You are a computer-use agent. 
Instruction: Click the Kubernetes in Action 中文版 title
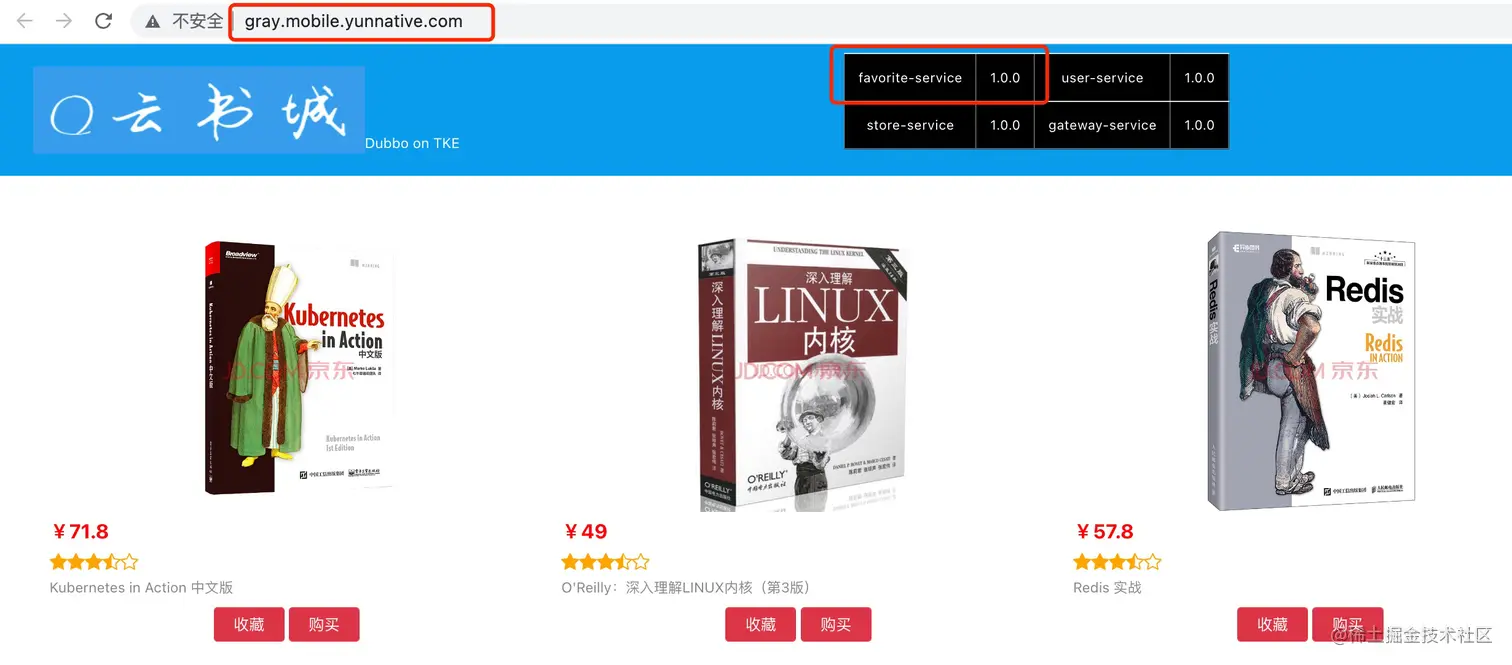[x=141, y=587]
